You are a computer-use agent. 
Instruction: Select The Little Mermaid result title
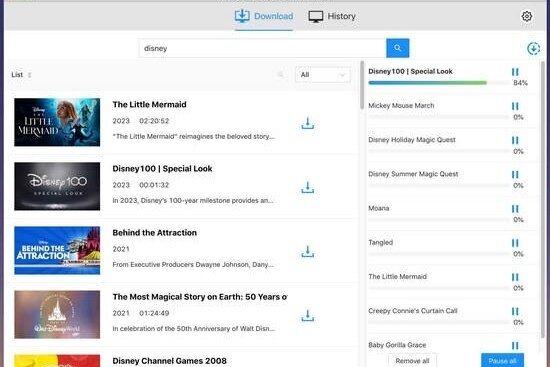pyautogui.click(x=149, y=105)
